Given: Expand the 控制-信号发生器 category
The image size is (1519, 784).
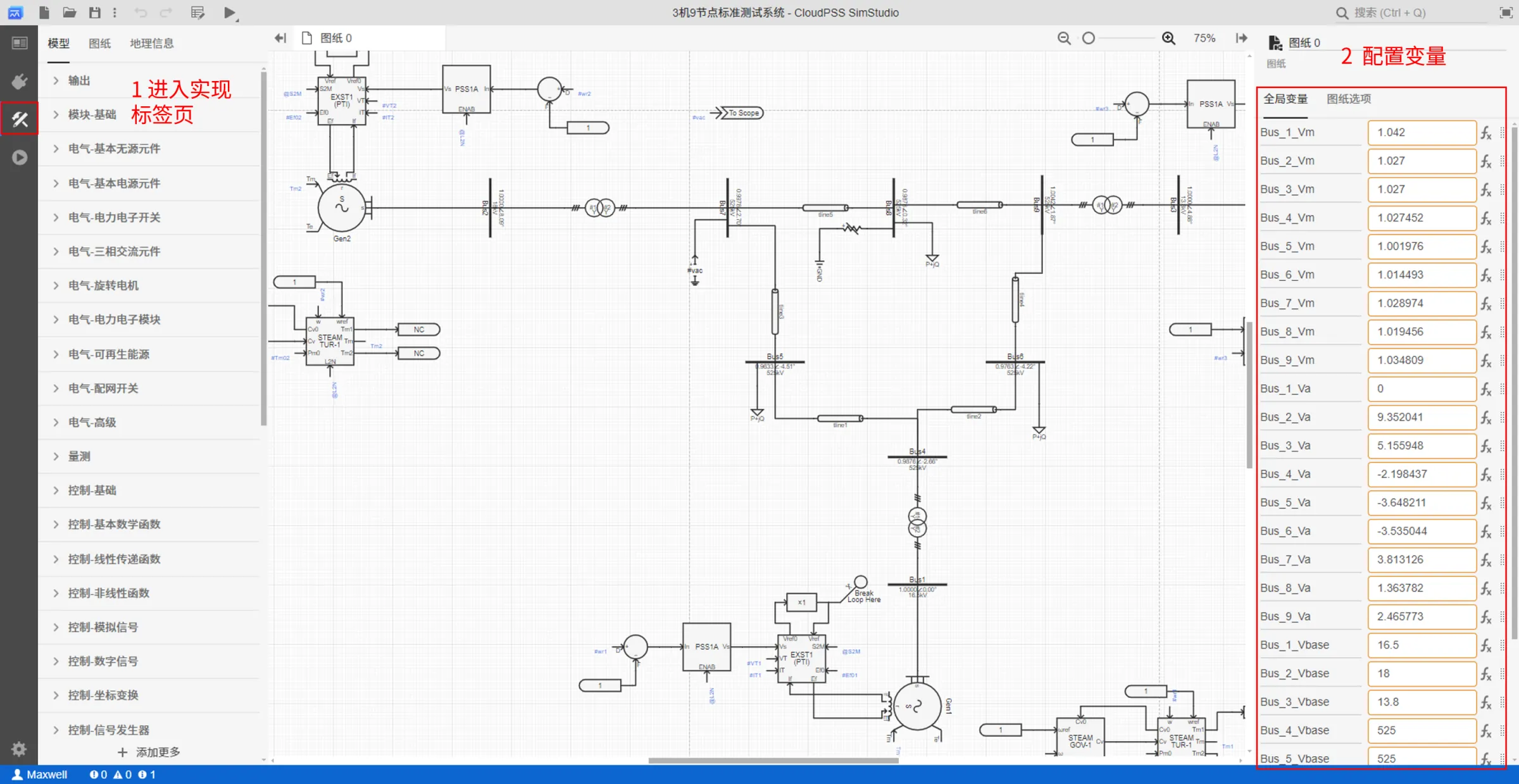Looking at the screenshot, I should tap(149, 730).
